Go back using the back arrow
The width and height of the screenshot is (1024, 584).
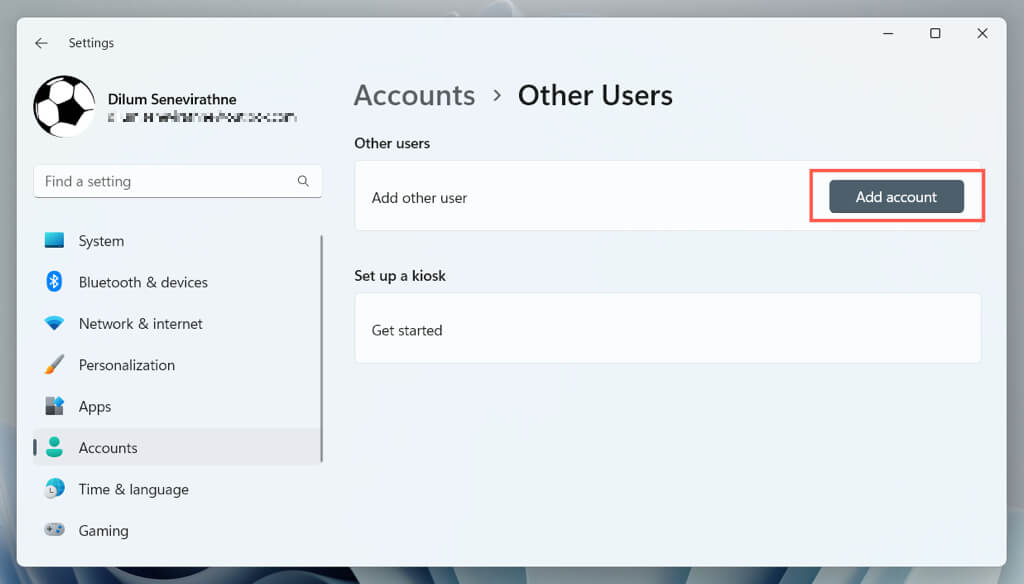coord(41,43)
